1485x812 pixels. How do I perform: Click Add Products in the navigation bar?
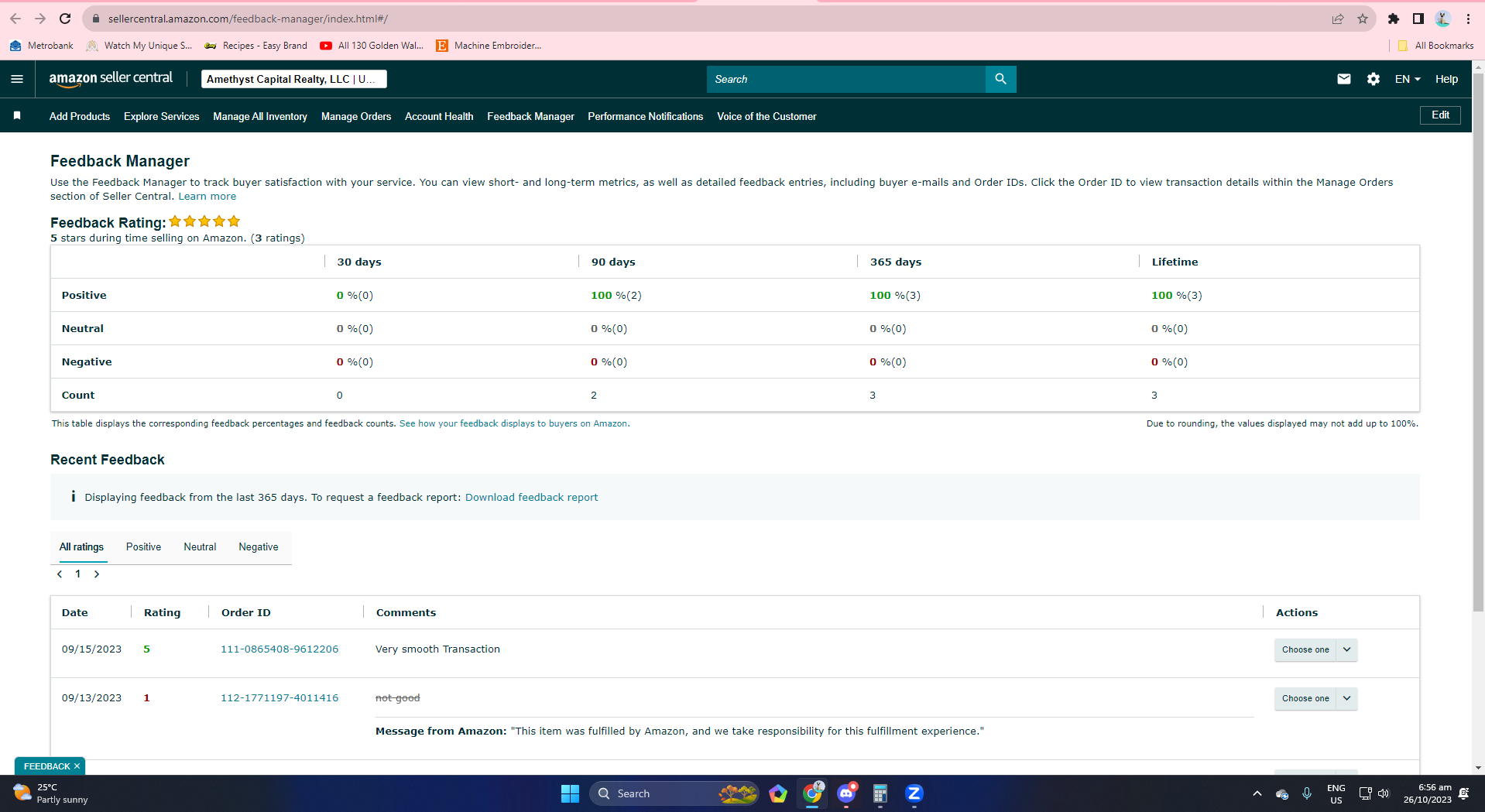80,116
